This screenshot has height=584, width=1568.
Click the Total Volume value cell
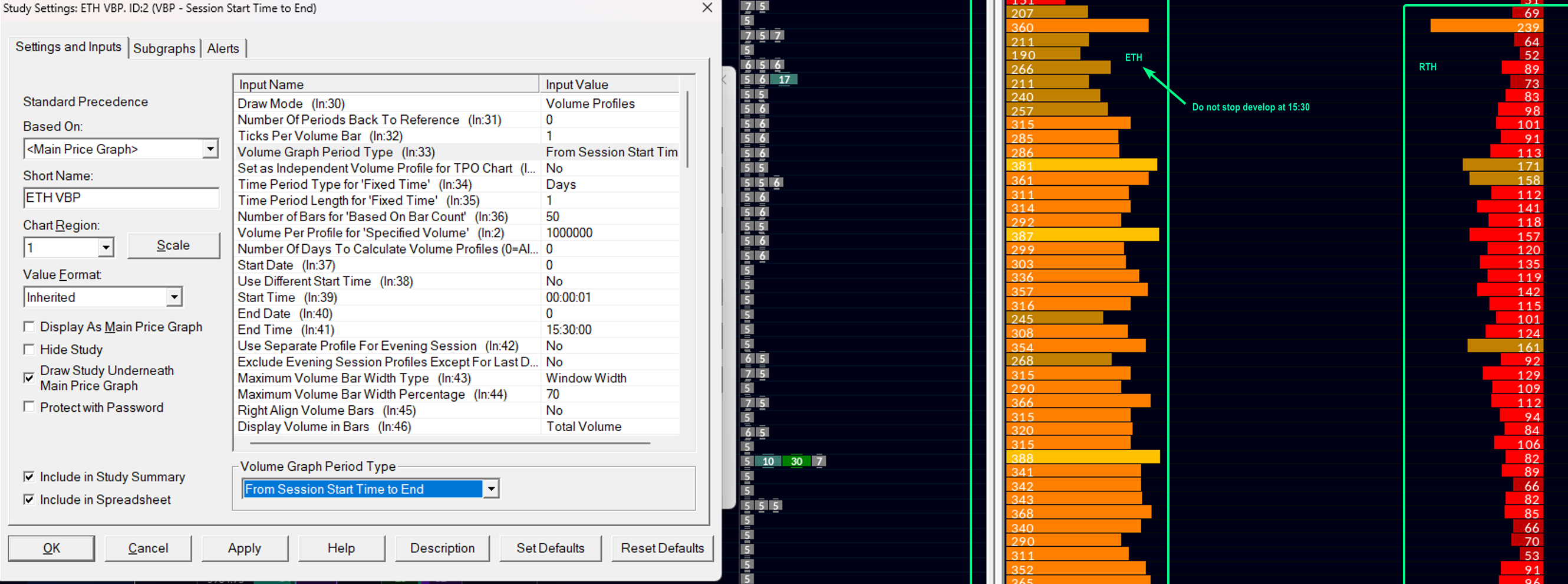611,426
